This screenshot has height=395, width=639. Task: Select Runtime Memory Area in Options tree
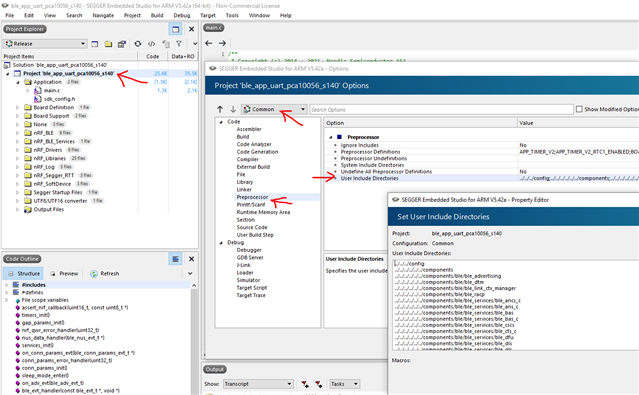263,212
